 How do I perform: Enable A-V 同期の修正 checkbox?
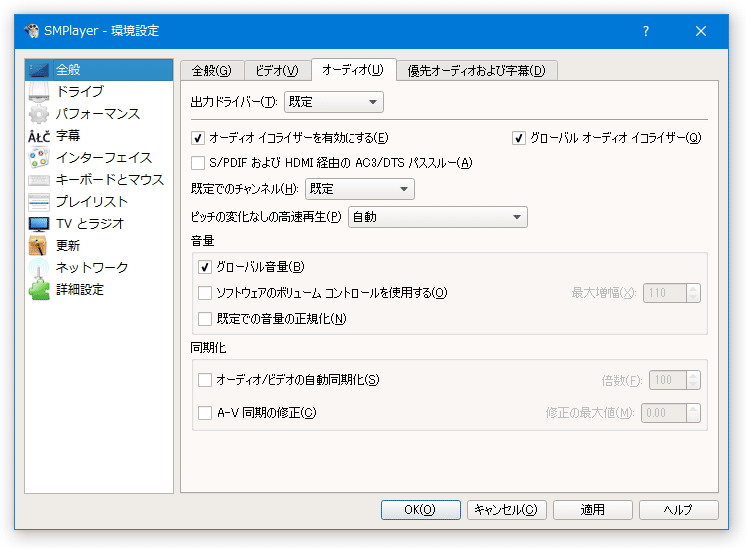tap(205, 413)
